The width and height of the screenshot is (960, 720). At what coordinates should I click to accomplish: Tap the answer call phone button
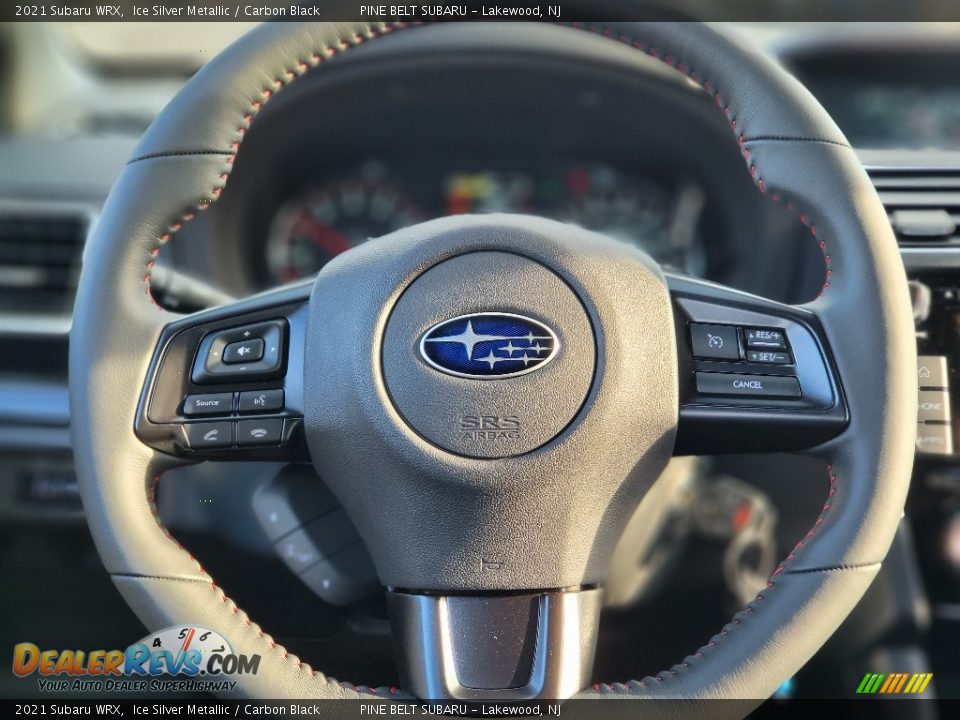[x=210, y=434]
